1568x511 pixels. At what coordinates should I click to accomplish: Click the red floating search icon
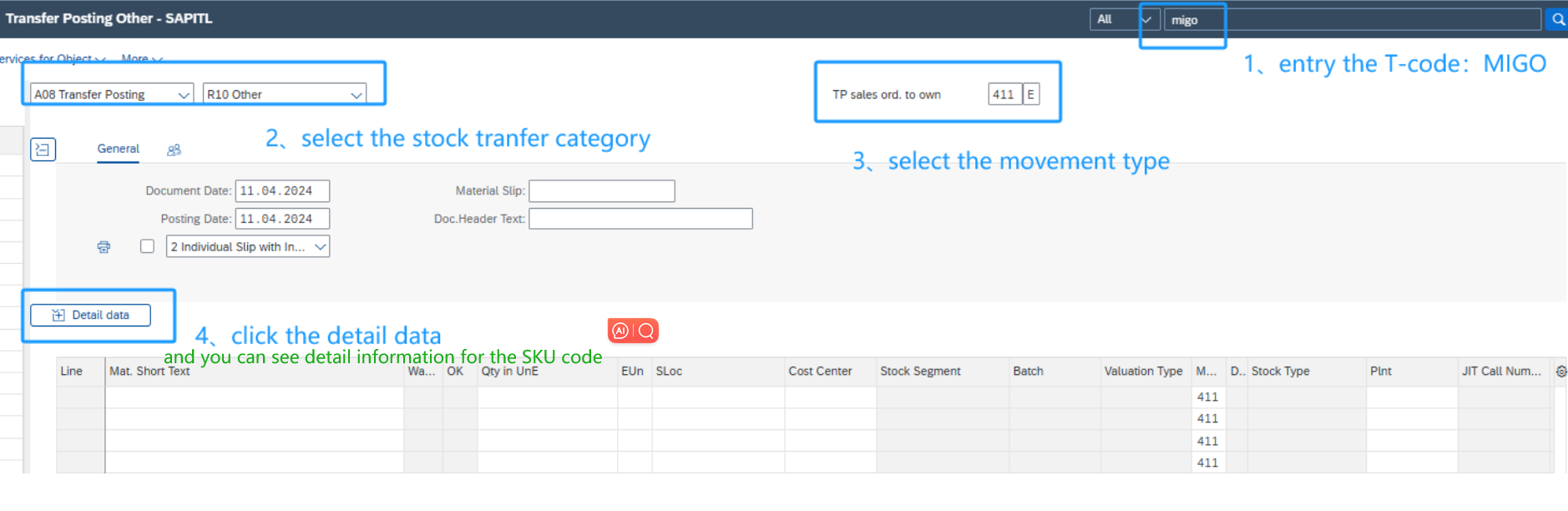coord(646,331)
